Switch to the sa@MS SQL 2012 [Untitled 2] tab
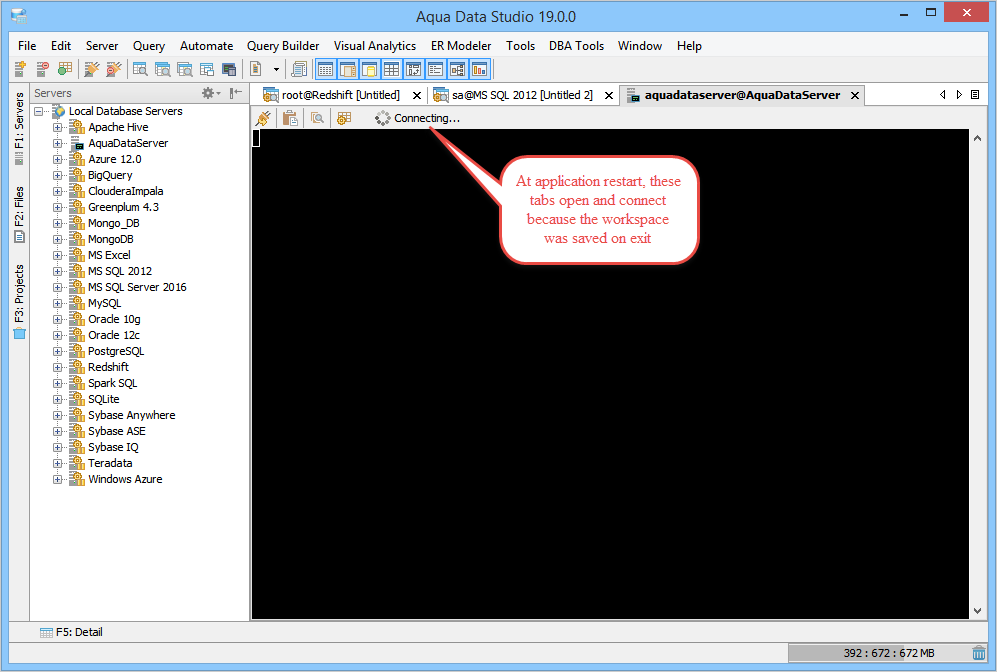The image size is (997, 672). pos(522,95)
